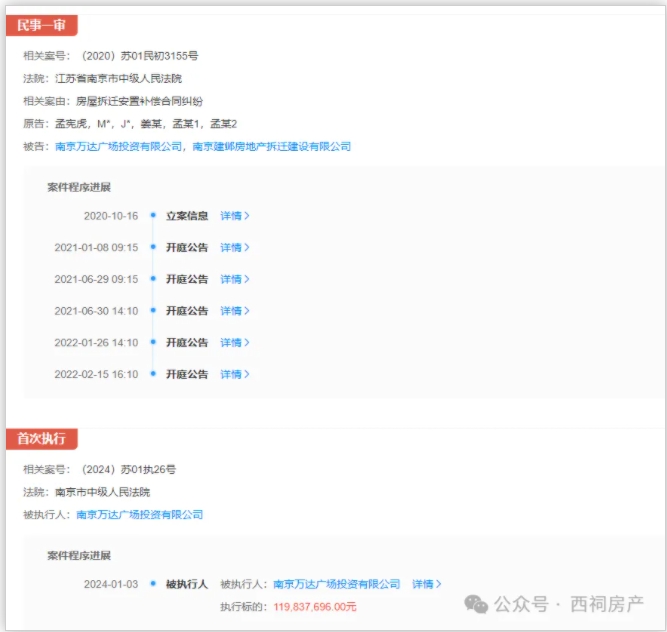667x632 pixels.
Task: Click 被执行人 company link under the 首次执行 court line
Action: 139,515
